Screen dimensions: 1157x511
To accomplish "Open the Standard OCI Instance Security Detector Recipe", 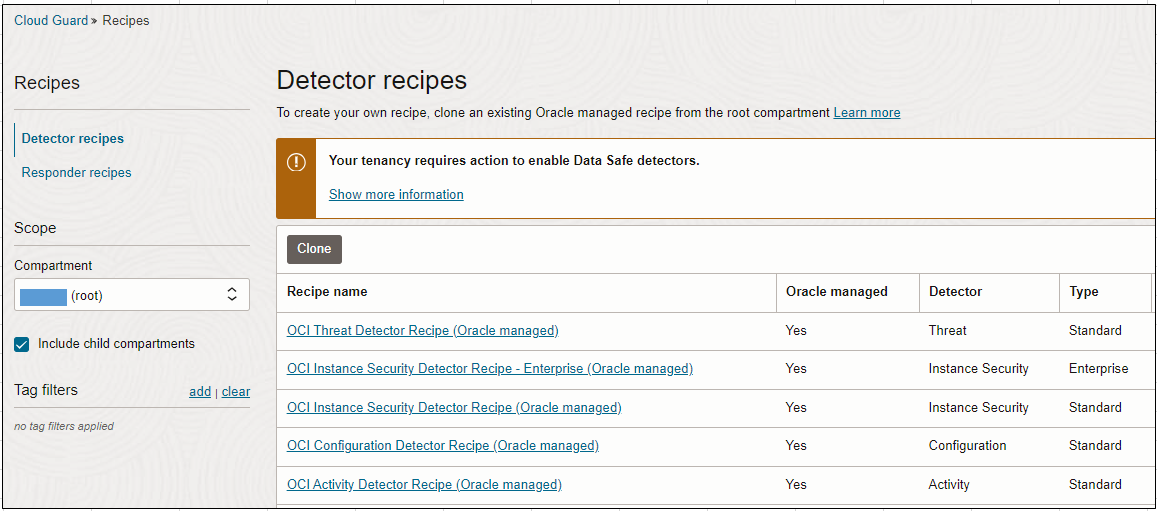I will click(x=454, y=407).
